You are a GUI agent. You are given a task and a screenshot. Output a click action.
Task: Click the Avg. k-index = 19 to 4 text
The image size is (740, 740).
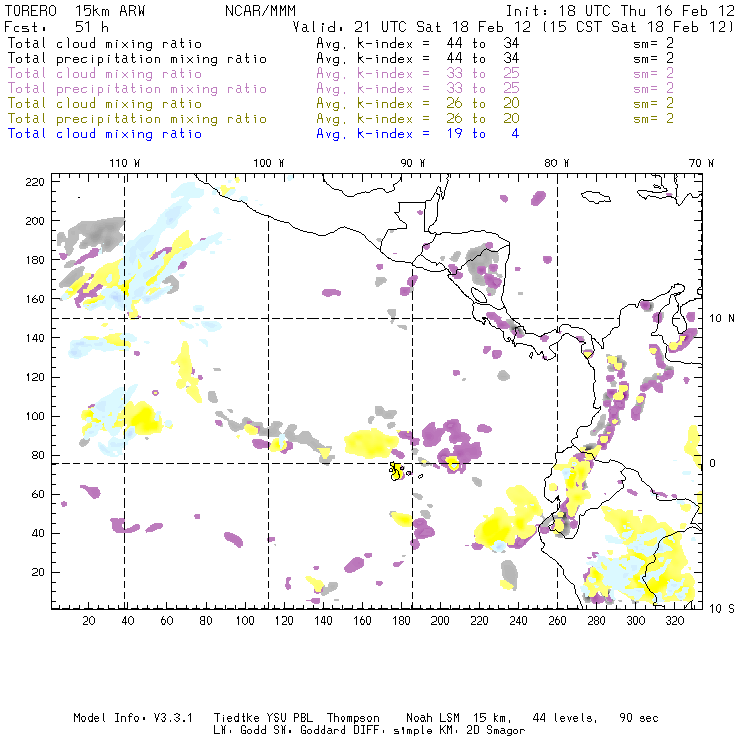(x=417, y=134)
